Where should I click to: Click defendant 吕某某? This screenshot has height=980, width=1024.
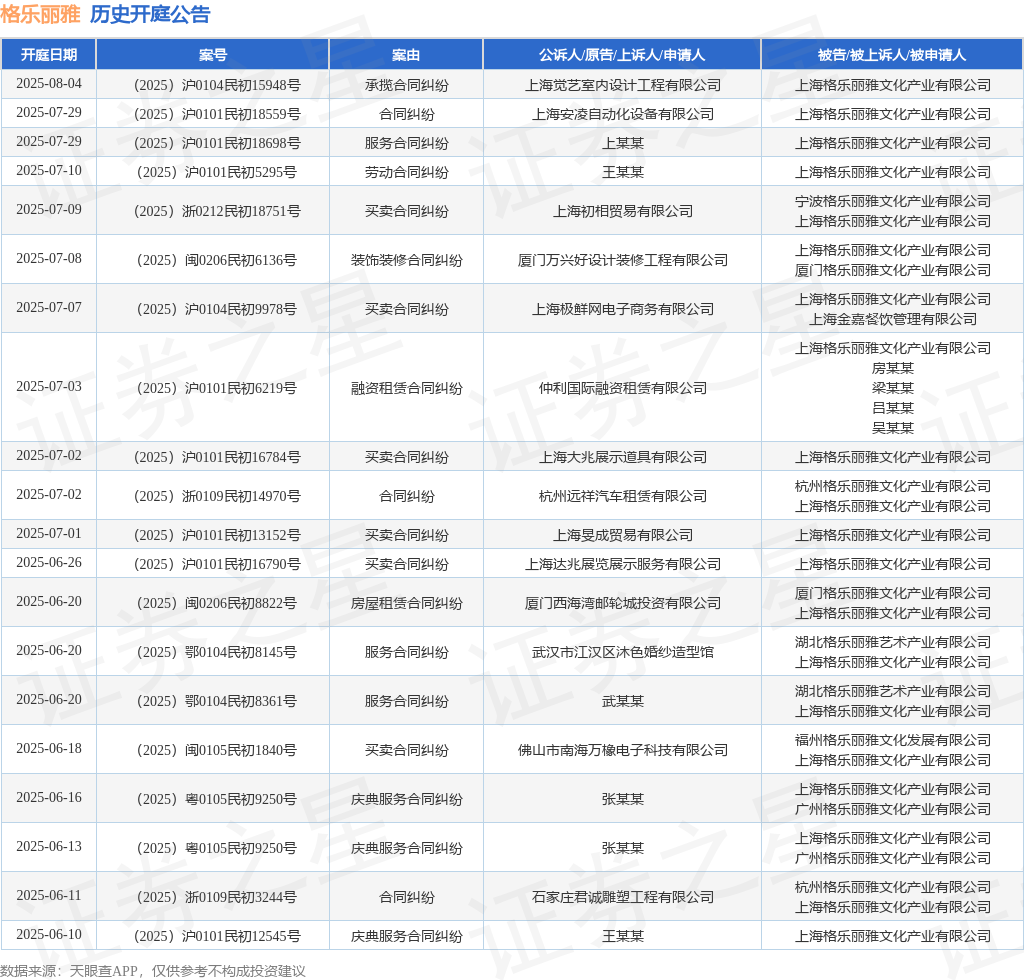(x=892, y=408)
